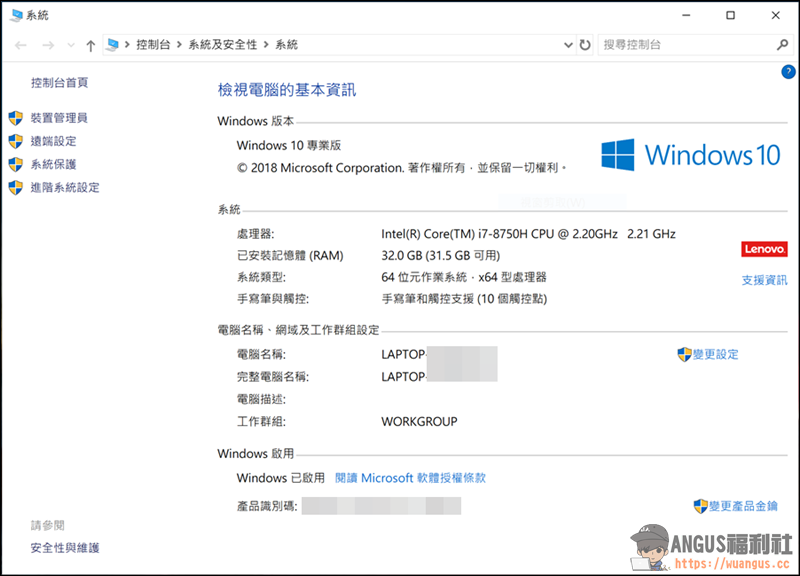Focus the 搜尋控制台 search box
This screenshot has height=576, width=800.
685,45
